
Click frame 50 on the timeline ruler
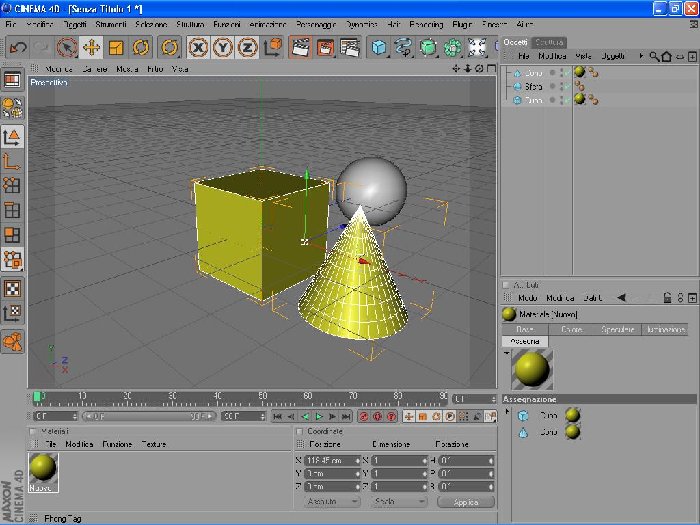tap(262, 396)
